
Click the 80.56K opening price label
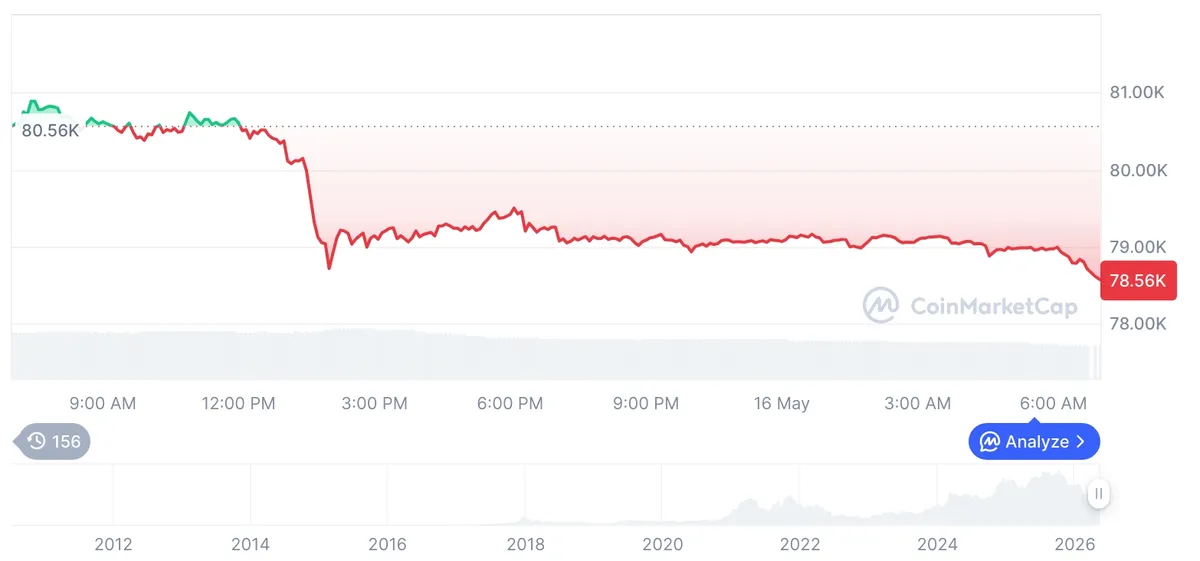point(50,130)
